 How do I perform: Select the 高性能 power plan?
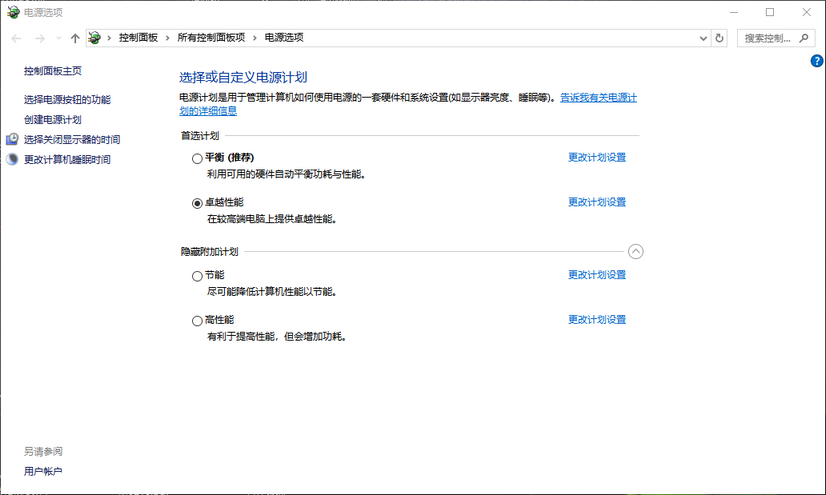pyautogui.click(x=197, y=321)
